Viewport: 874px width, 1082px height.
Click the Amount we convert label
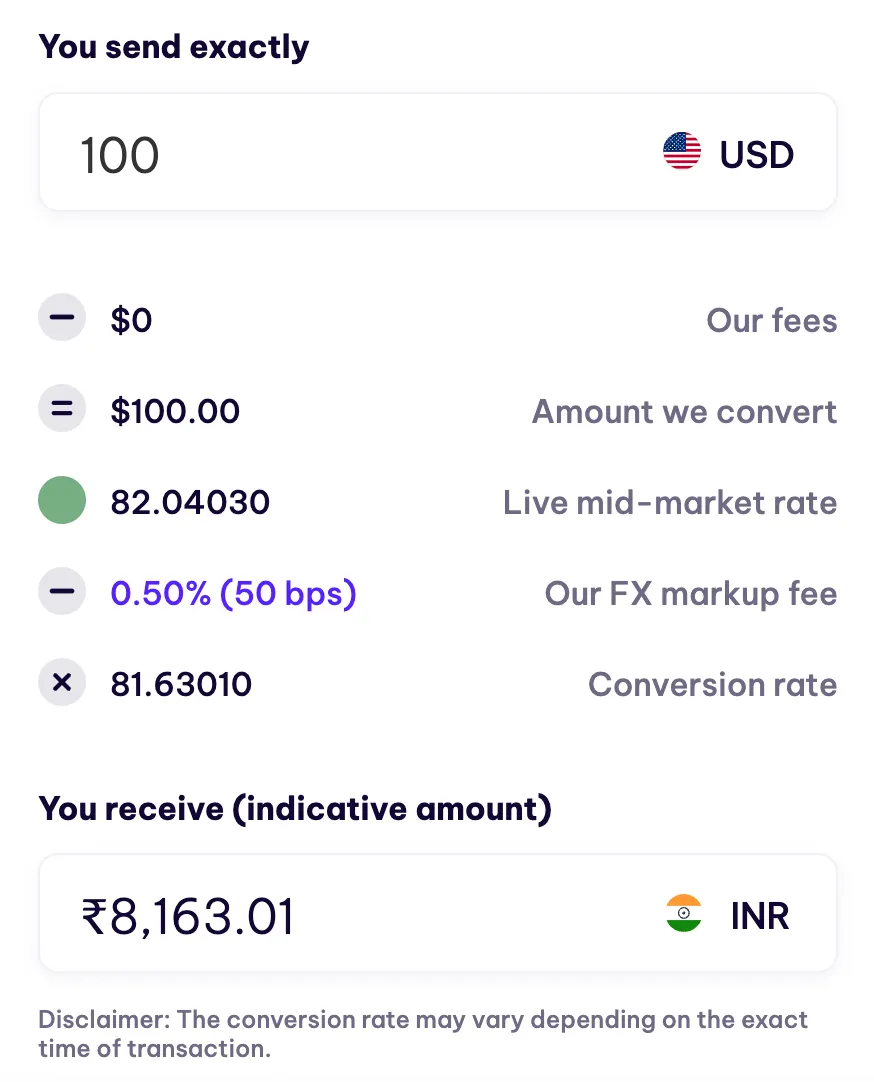[x=684, y=412]
